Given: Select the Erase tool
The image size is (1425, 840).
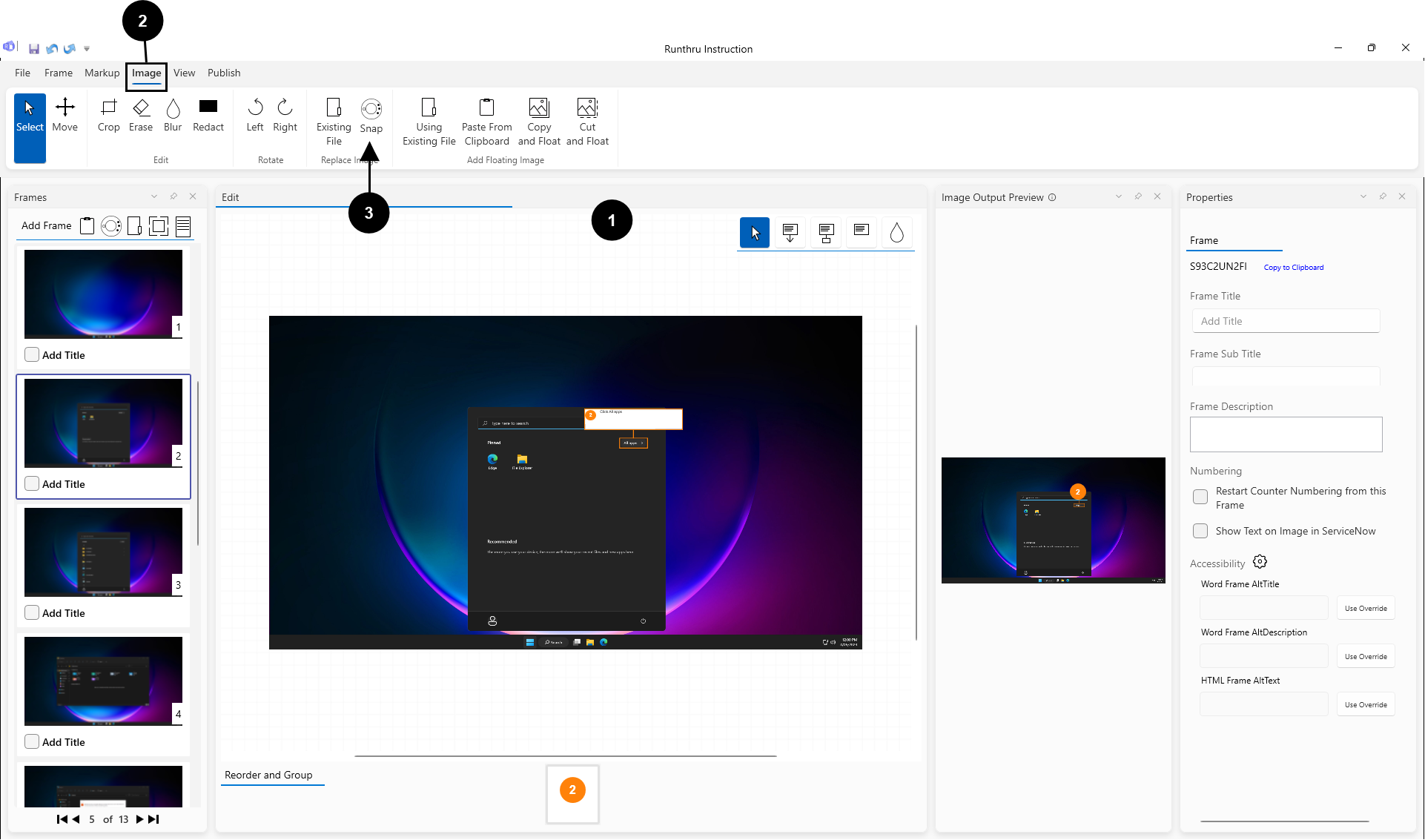Looking at the screenshot, I should tap(141, 115).
